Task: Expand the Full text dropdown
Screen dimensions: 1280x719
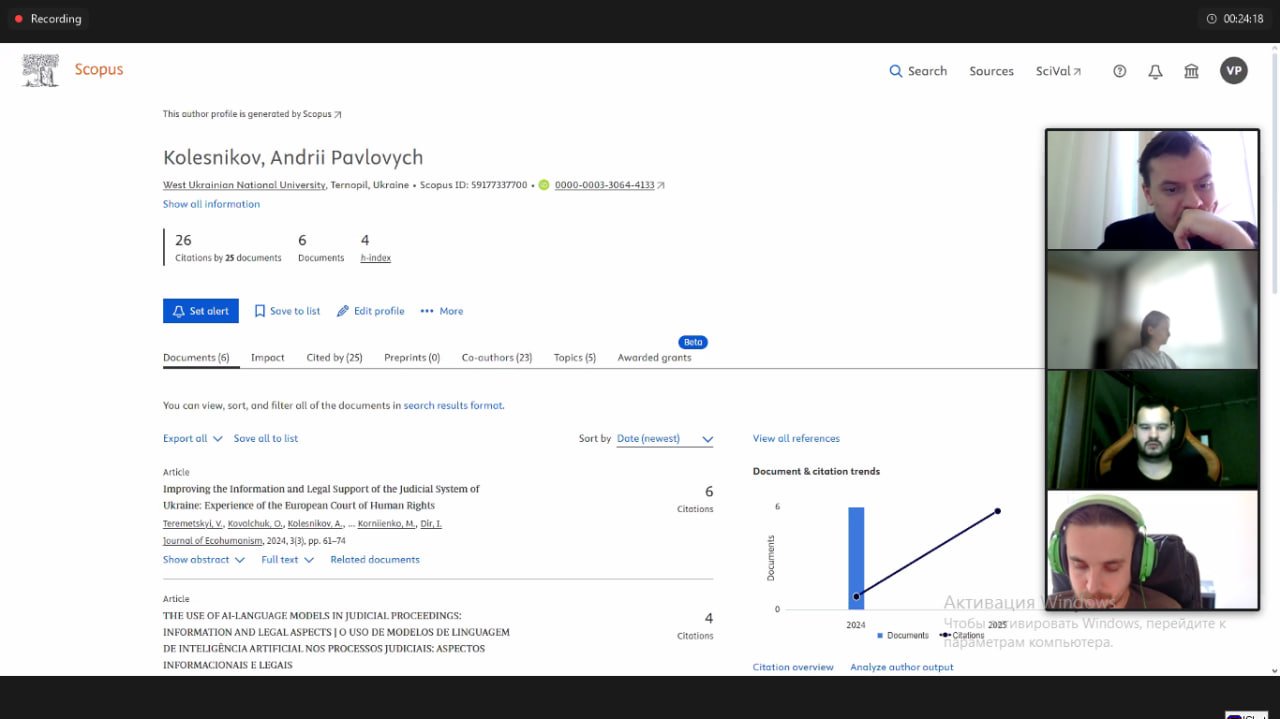Action: click(287, 560)
